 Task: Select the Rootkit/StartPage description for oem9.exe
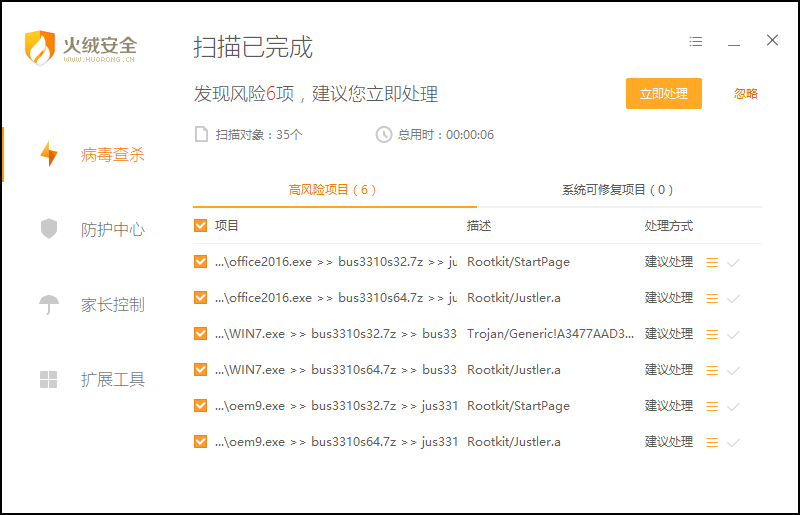coord(518,406)
